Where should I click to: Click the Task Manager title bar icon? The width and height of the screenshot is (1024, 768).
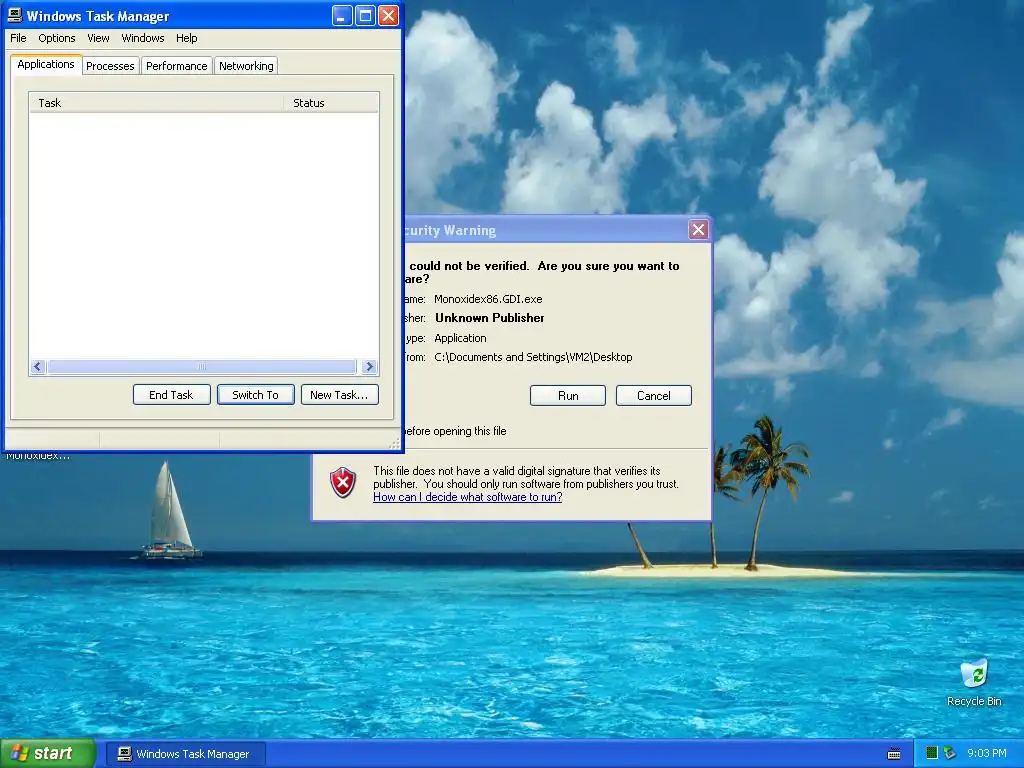(14, 16)
